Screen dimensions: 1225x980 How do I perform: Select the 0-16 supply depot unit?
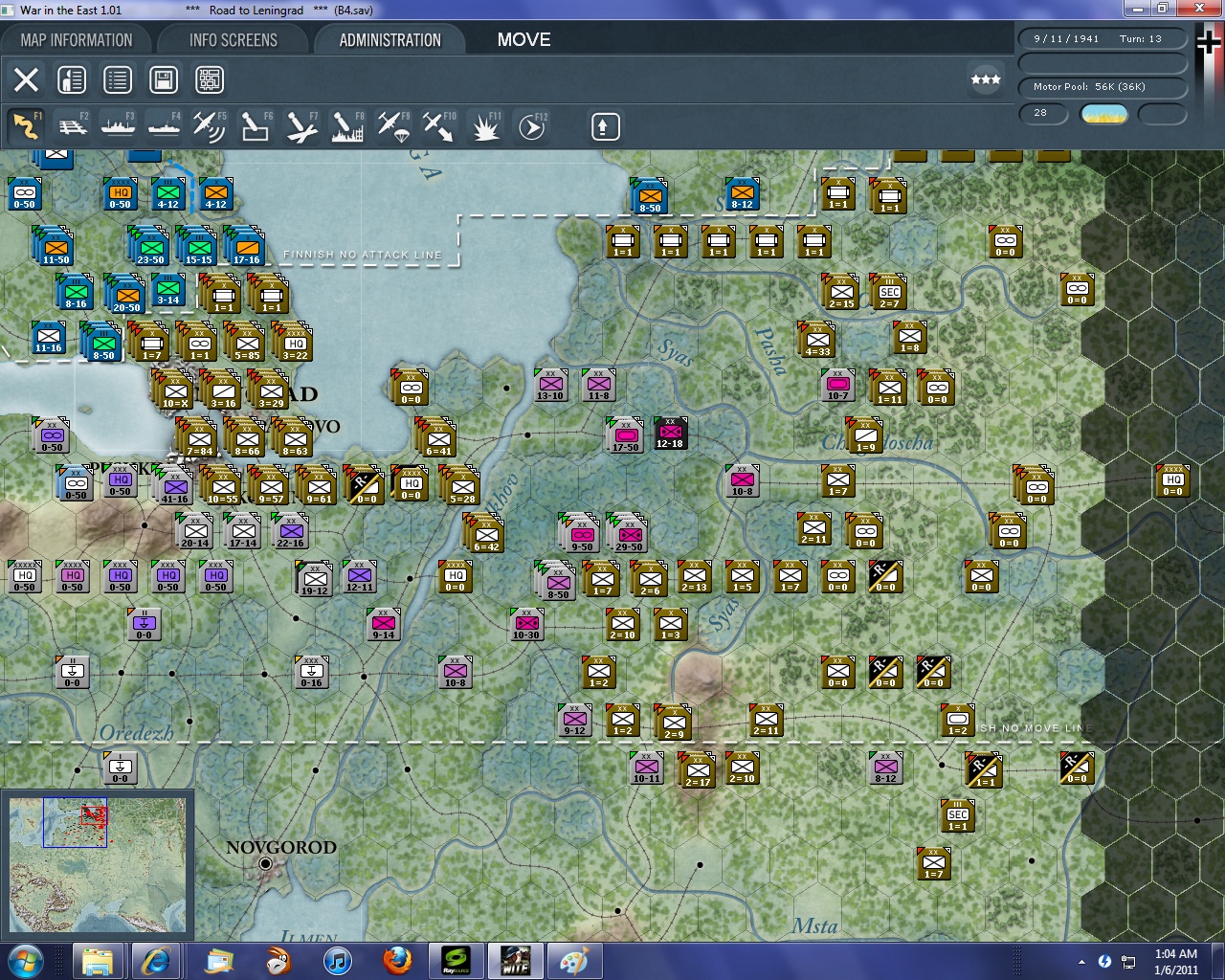coord(312,674)
